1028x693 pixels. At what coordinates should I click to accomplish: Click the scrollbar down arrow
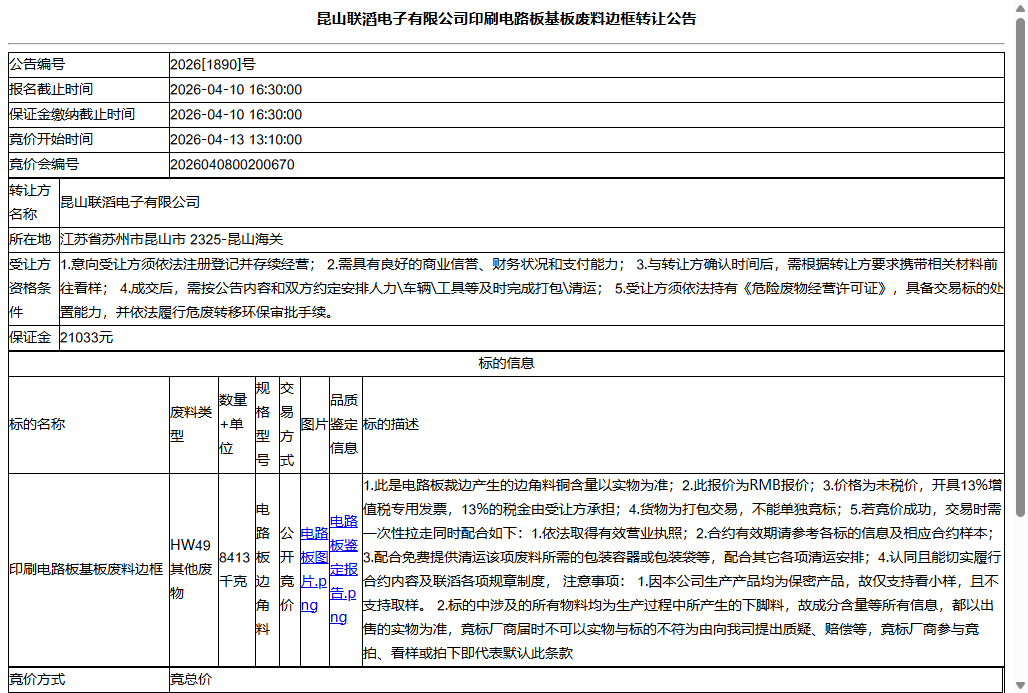tap(1020, 686)
